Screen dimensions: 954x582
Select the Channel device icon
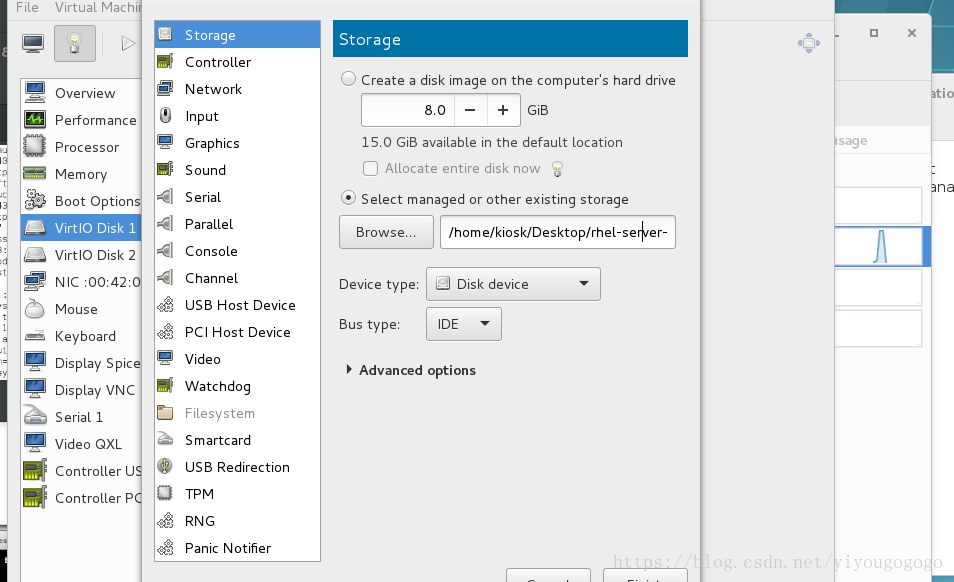point(165,277)
